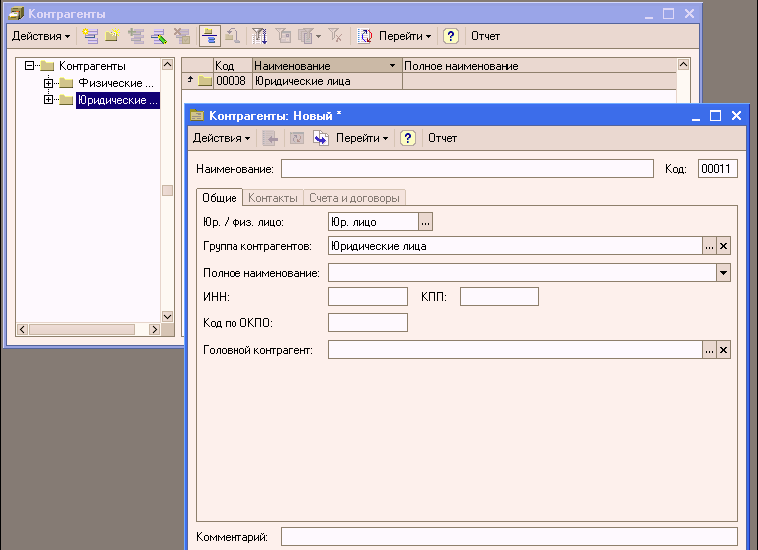Switch to the Счета и договоры tab
758x550 pixels.
click(354, 198)
